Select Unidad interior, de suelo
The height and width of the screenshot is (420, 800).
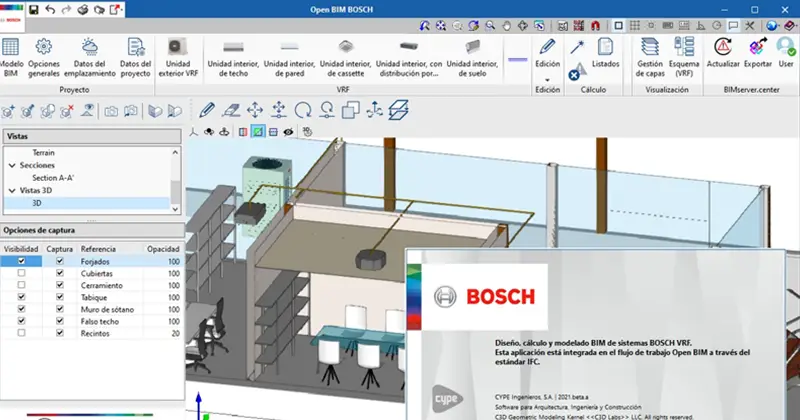(x=472, y=57)
